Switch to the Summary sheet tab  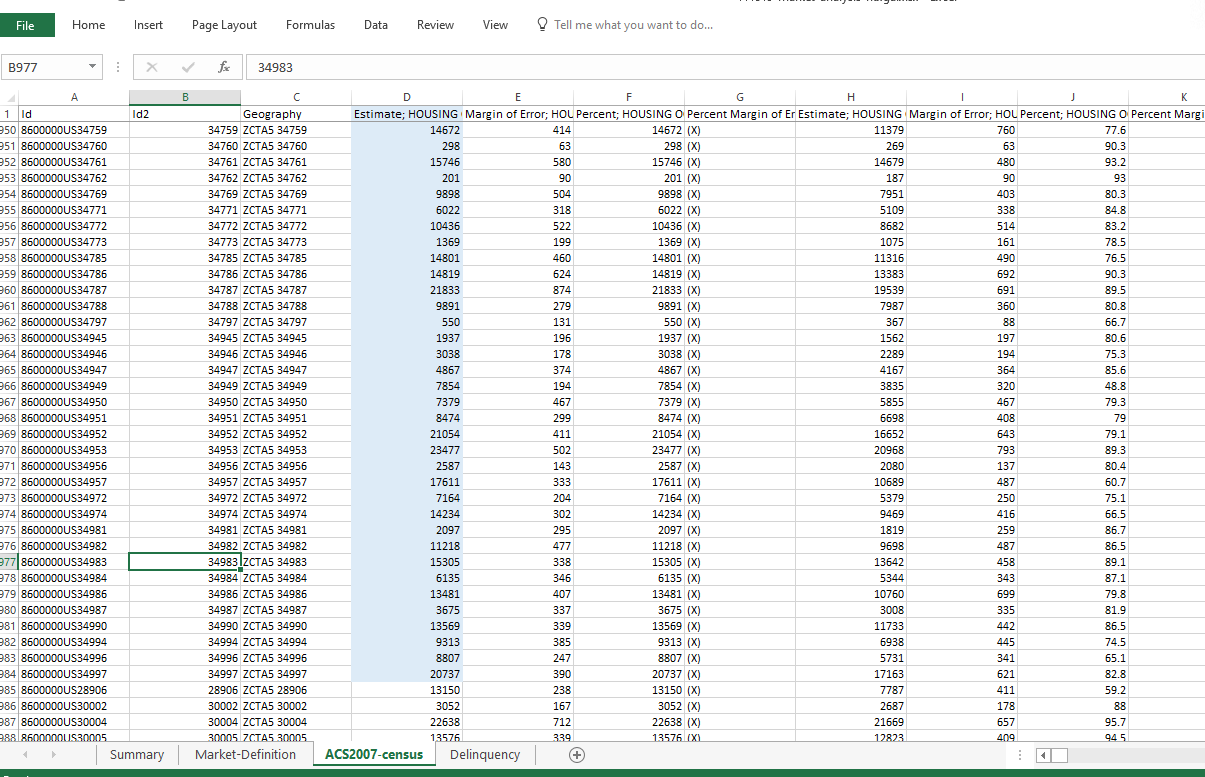pos(136,755)
